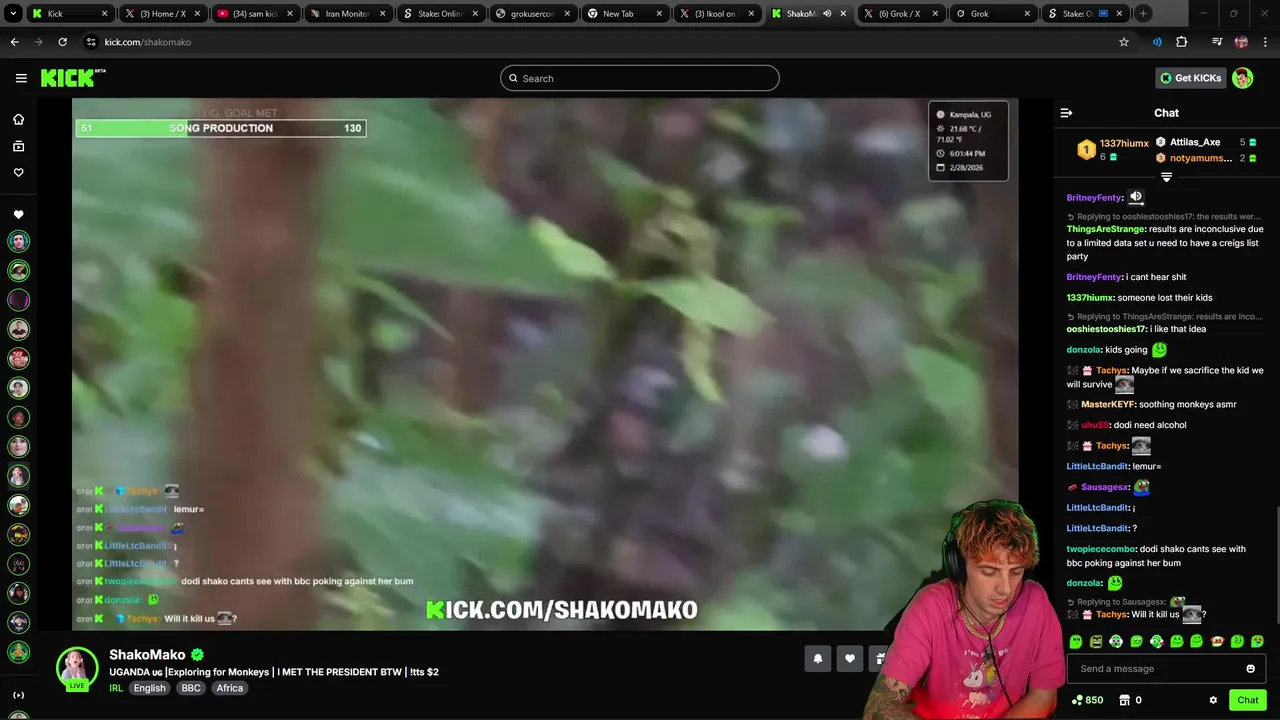Viewport: 1280px width, 720px height.
Task: Select the BBC tag
Action: click(191, 688)
